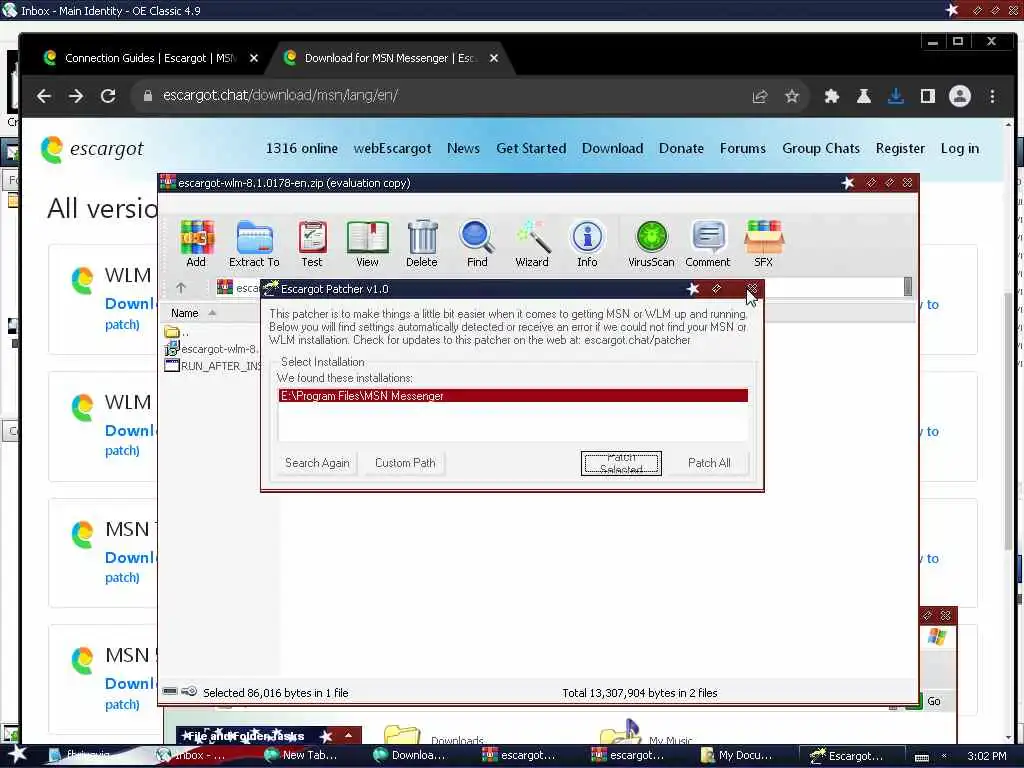Select E:\Program Files\MSN Messenger installation

[x=513, y=396]
